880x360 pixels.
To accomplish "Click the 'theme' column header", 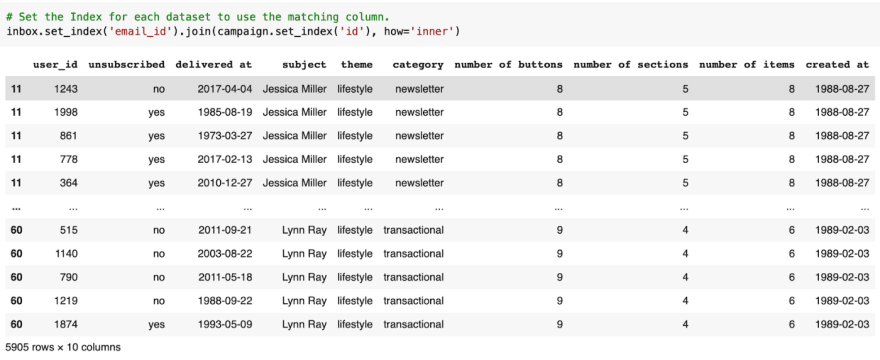I will point(356,65).
